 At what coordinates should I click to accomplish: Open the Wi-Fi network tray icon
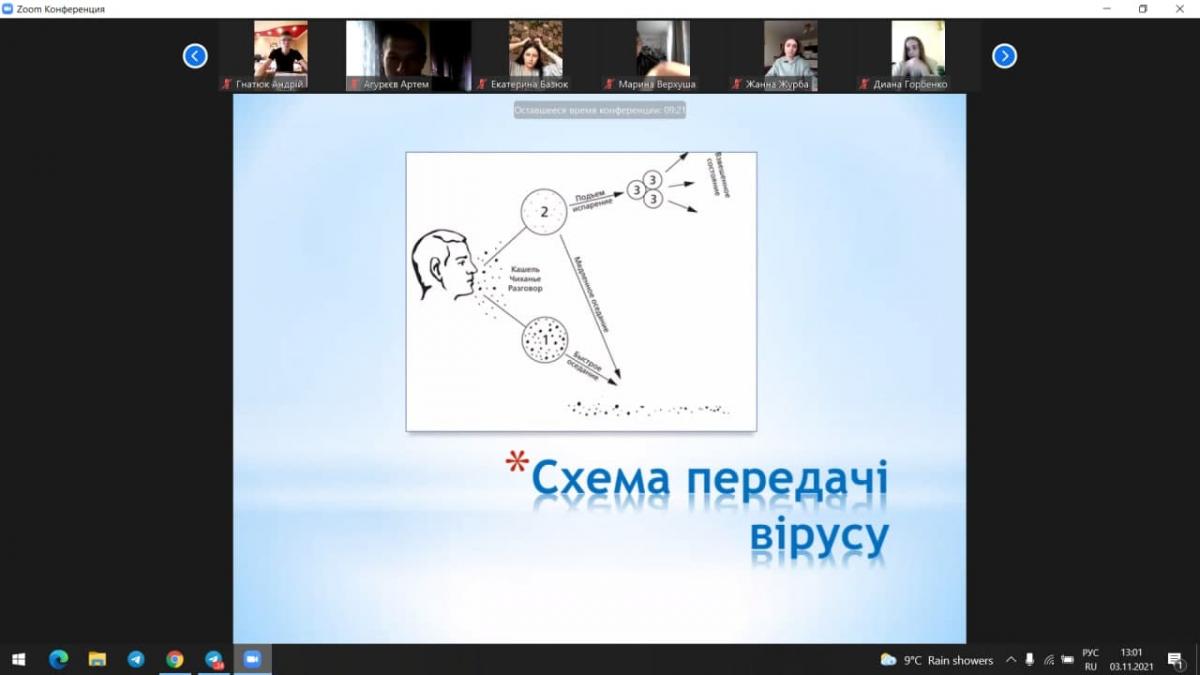point(1049,660)
